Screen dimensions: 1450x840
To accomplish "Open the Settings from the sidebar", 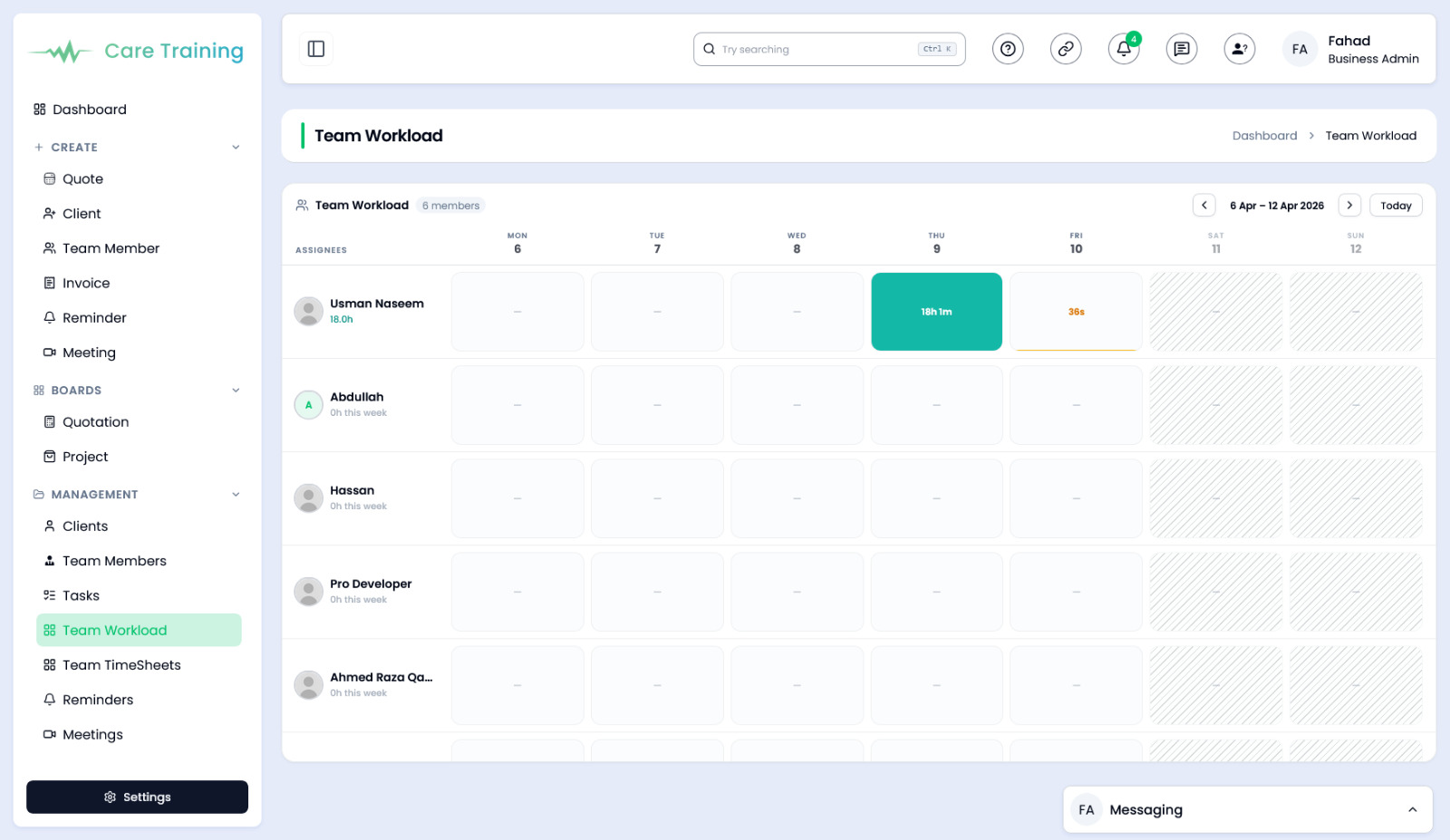I will click(x=137, y=797).
